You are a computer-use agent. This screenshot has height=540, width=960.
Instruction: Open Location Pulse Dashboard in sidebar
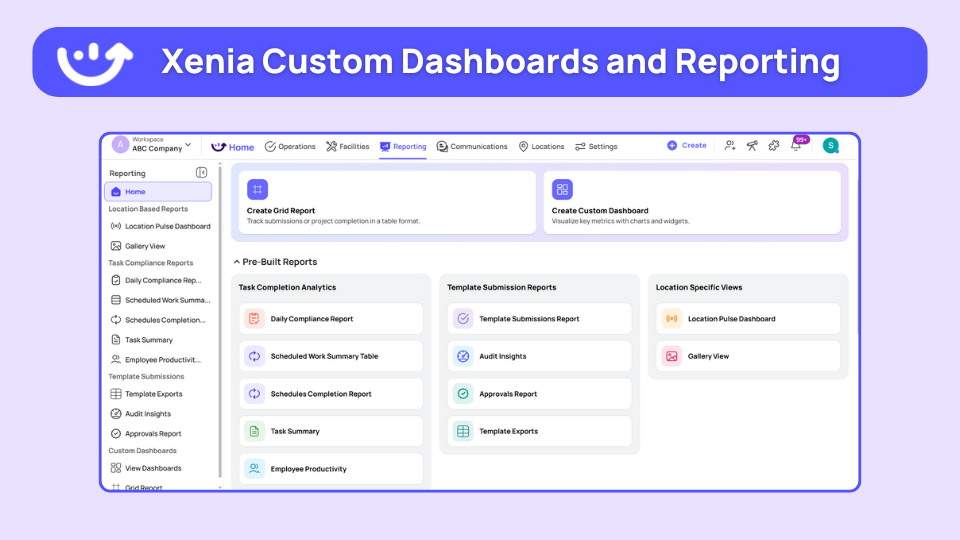coord(160,227)
